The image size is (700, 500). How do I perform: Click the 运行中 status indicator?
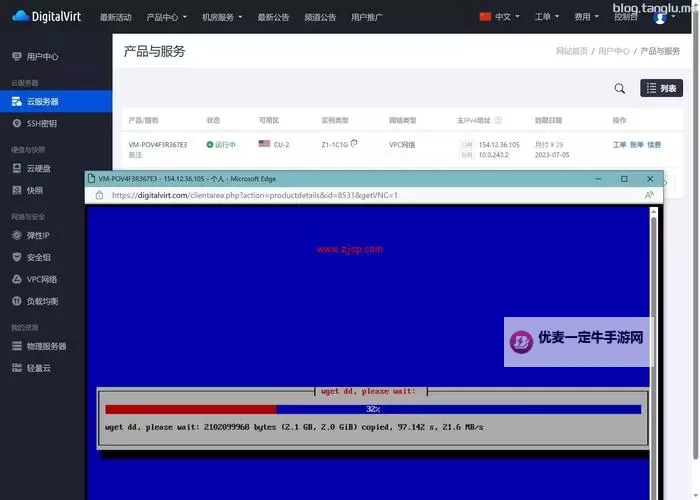click(221, 145)
